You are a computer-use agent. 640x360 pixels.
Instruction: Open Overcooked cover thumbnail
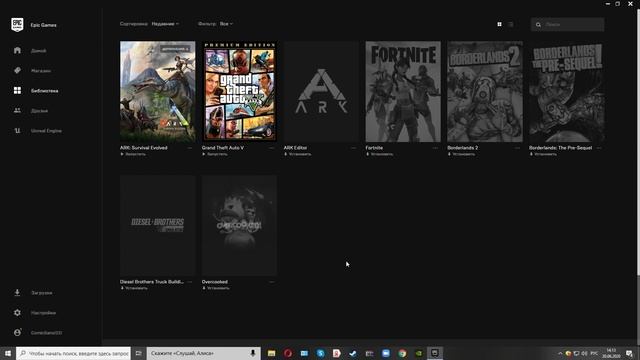[239, 225]
